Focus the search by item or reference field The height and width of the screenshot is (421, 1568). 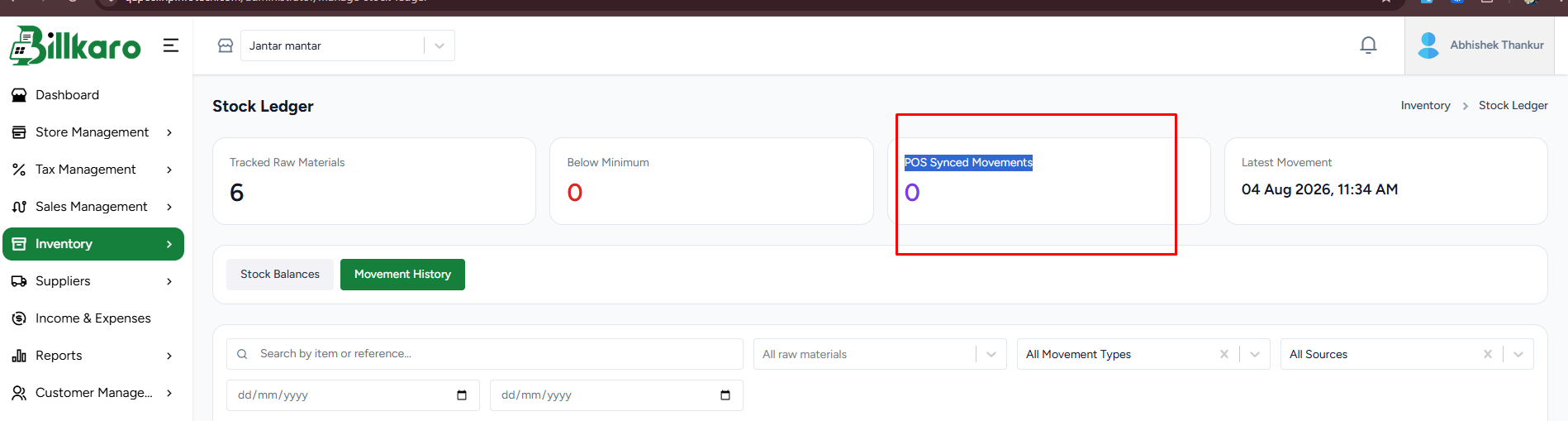[485, 354]
